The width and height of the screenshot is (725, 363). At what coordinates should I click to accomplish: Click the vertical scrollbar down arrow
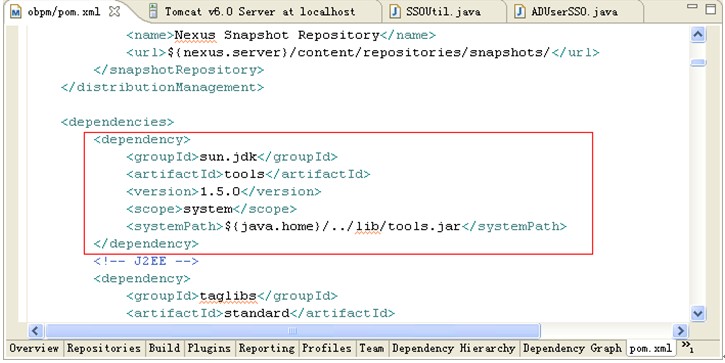point(698,313)
